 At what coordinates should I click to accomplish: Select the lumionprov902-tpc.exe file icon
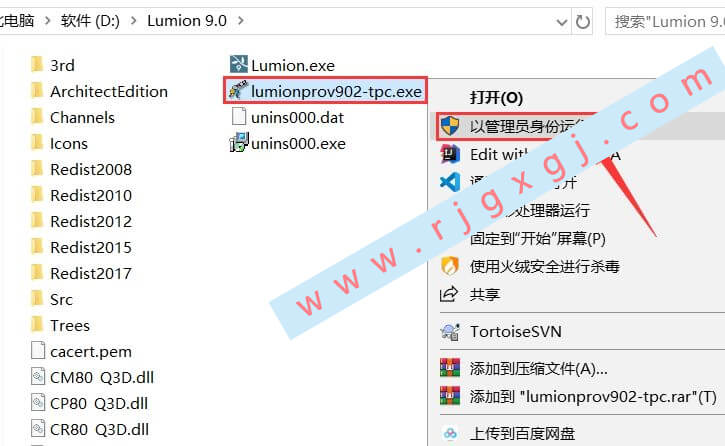(x=239, y=91)
